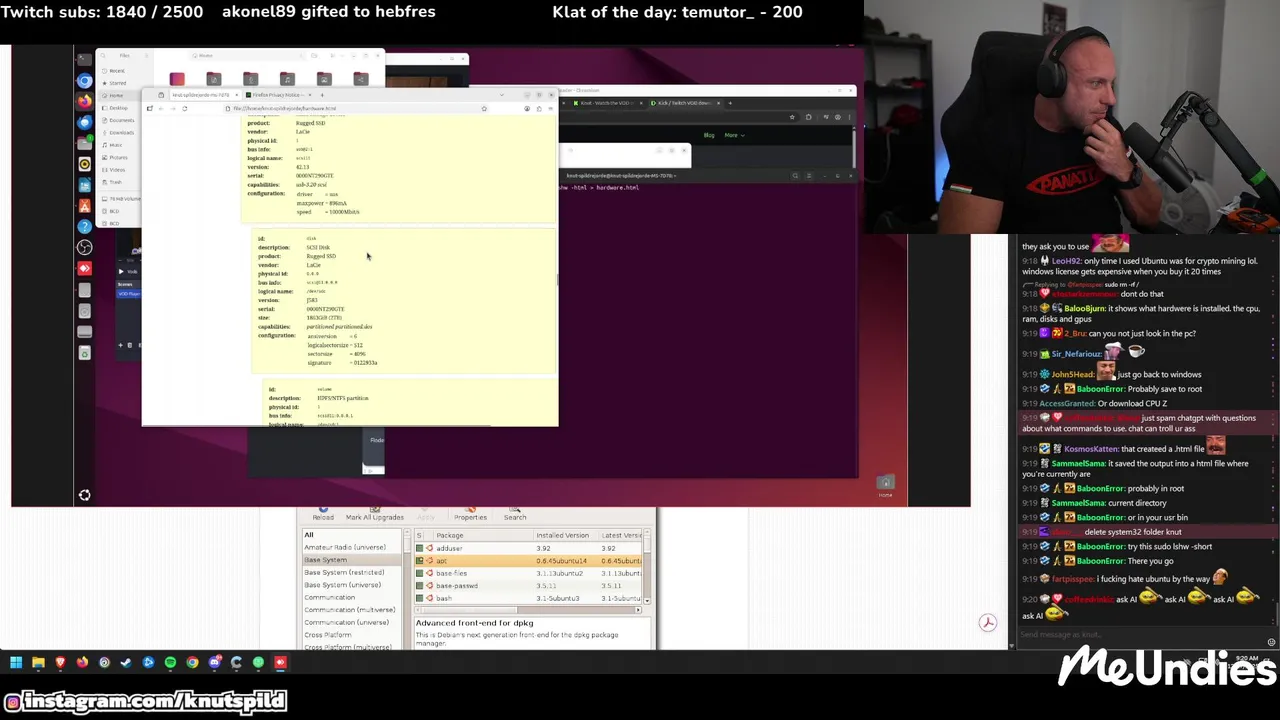Go back in the Firefox toolbar
This screenshot has height=720, width=1280.
161,108
